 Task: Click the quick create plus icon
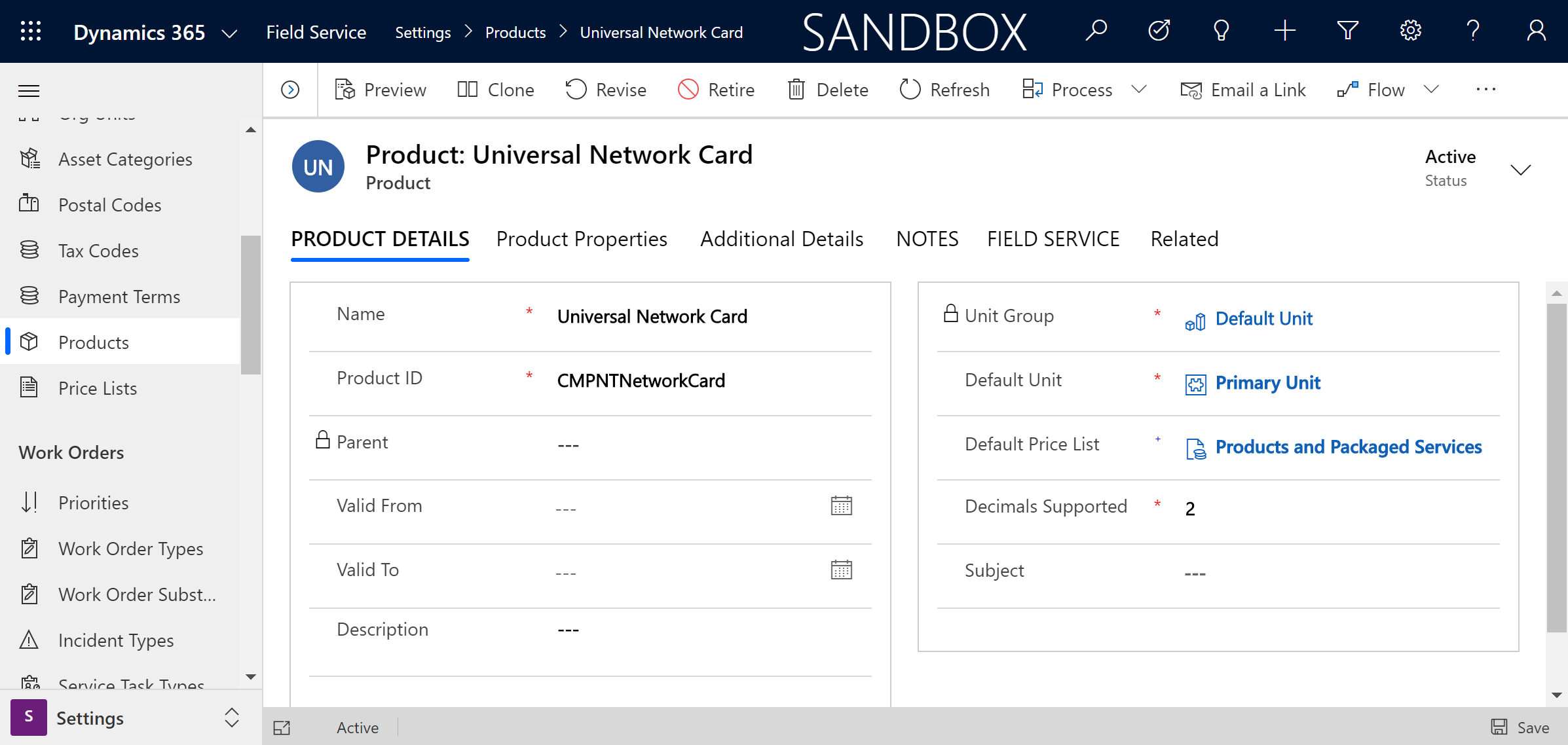click(x=1284, y=31)
